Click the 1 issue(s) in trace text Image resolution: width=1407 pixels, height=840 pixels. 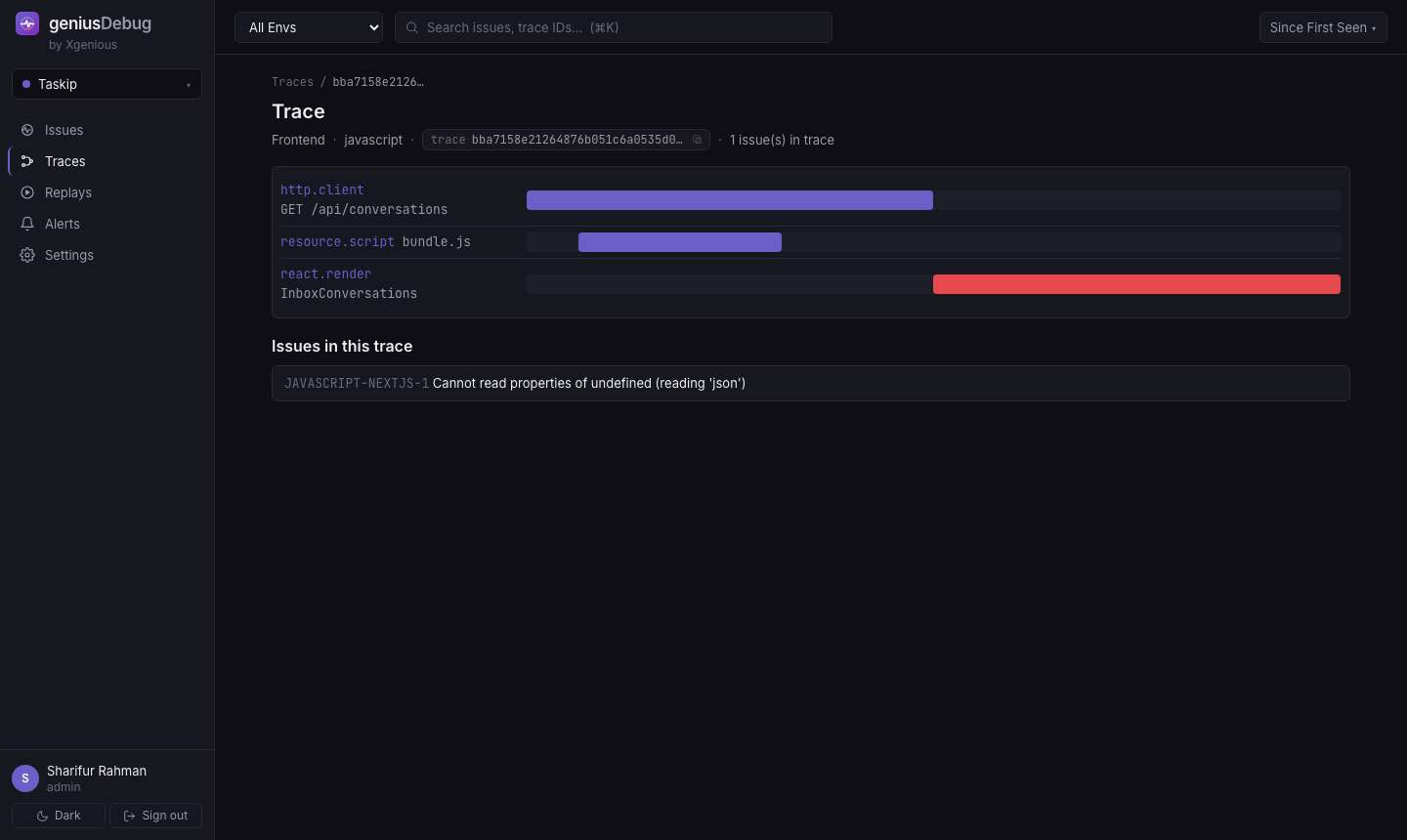782,140
